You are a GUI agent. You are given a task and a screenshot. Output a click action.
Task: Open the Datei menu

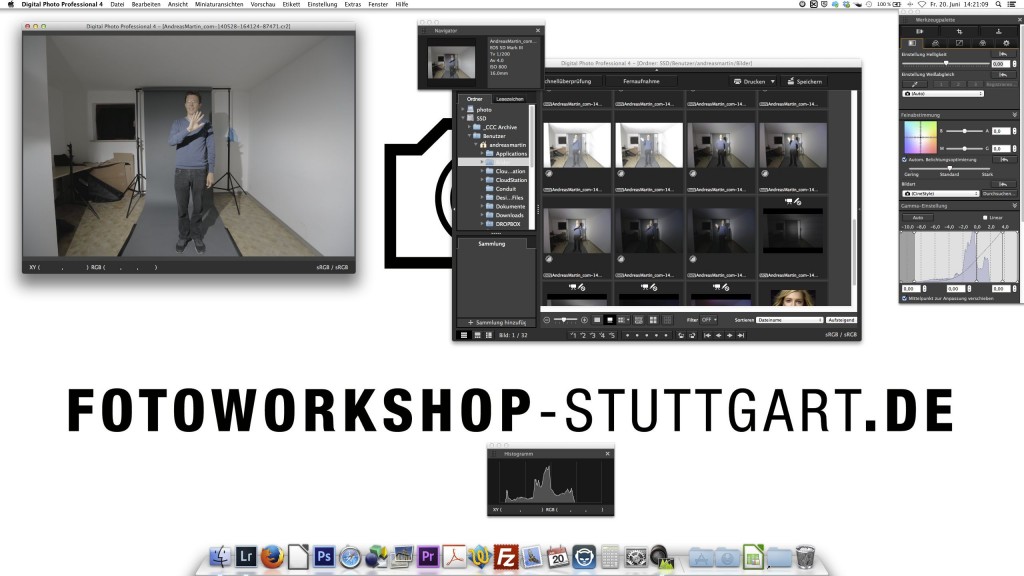pos(117,5)
